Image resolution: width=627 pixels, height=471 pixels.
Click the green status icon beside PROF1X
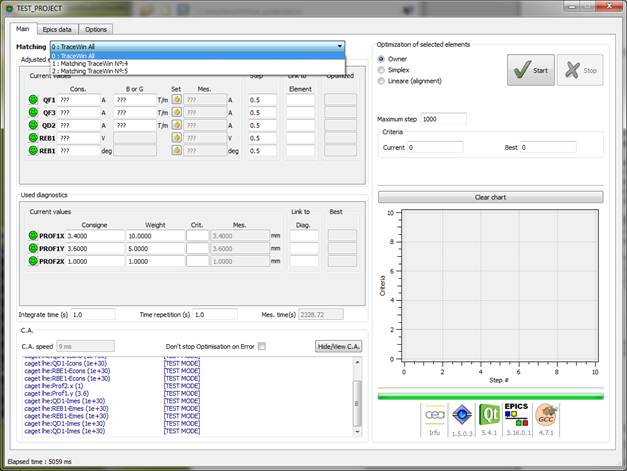coord(33,236)
